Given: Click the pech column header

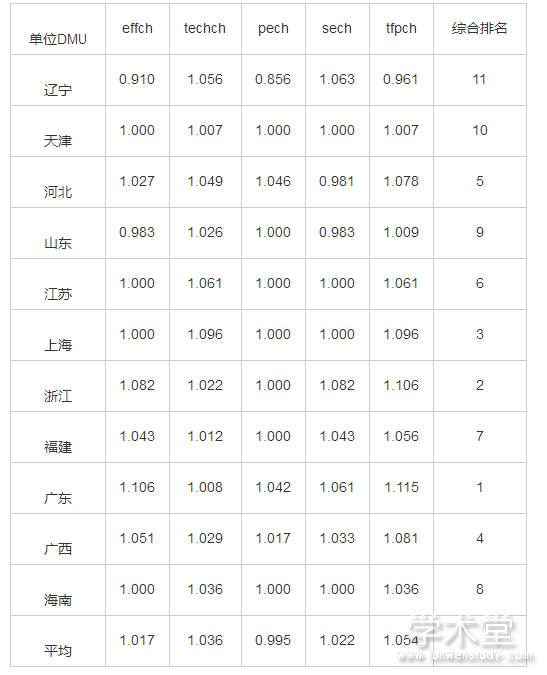Looking at the screenshot, I should pos(273,29).
